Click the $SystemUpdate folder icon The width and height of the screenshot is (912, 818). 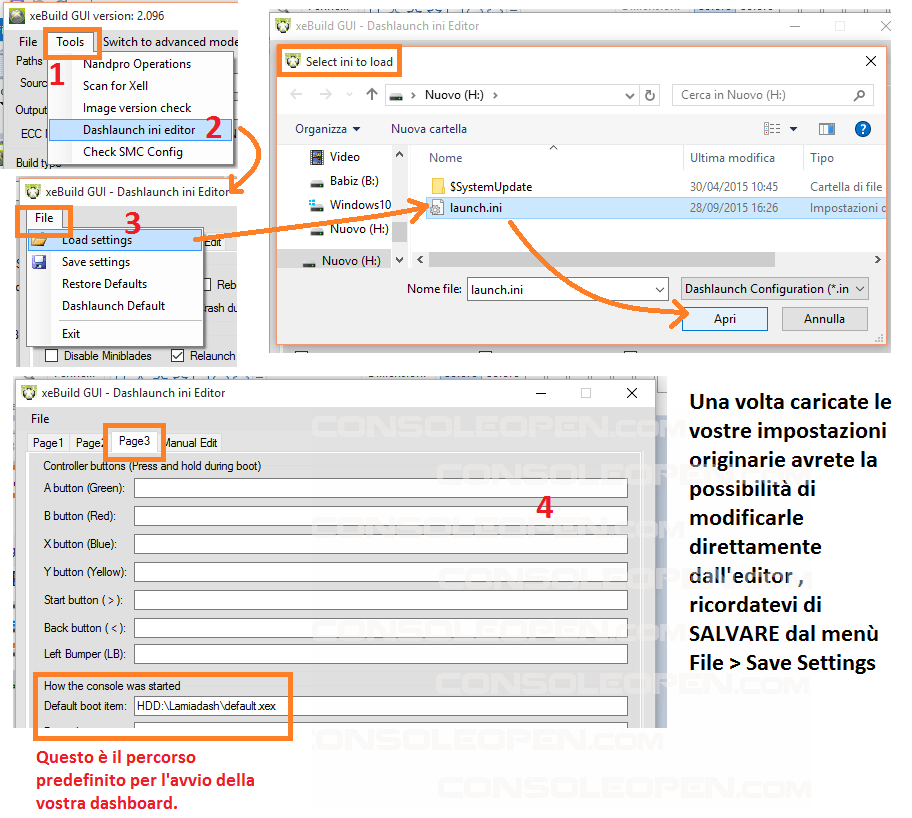(437, 187)
